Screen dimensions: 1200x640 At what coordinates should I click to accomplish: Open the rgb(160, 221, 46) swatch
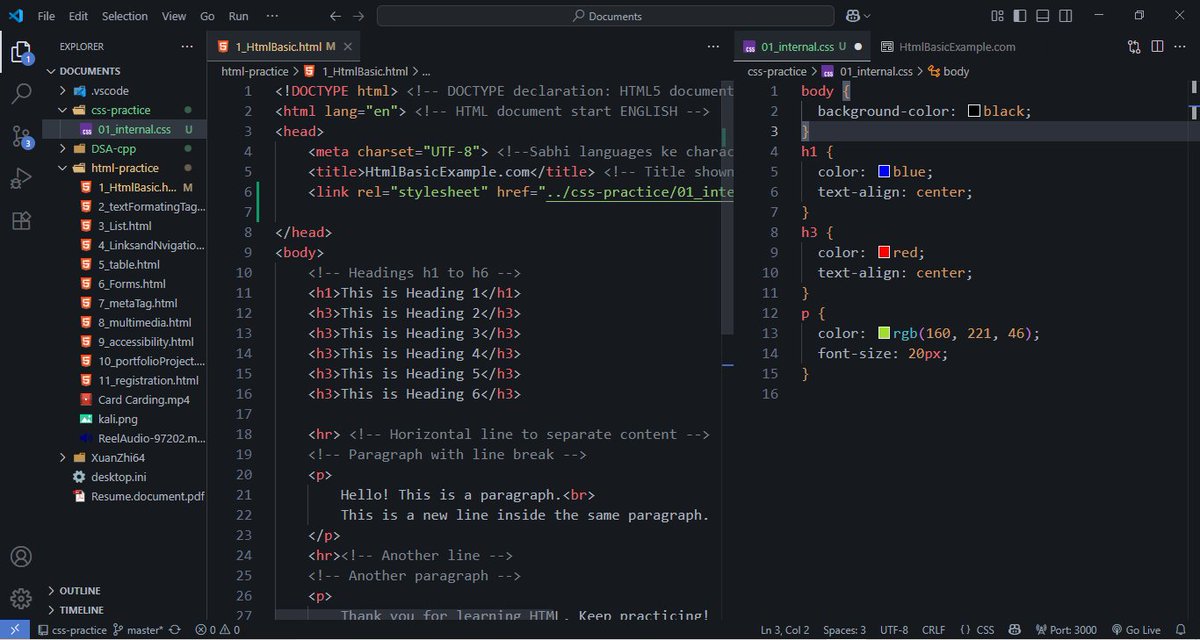click(884, 333)
